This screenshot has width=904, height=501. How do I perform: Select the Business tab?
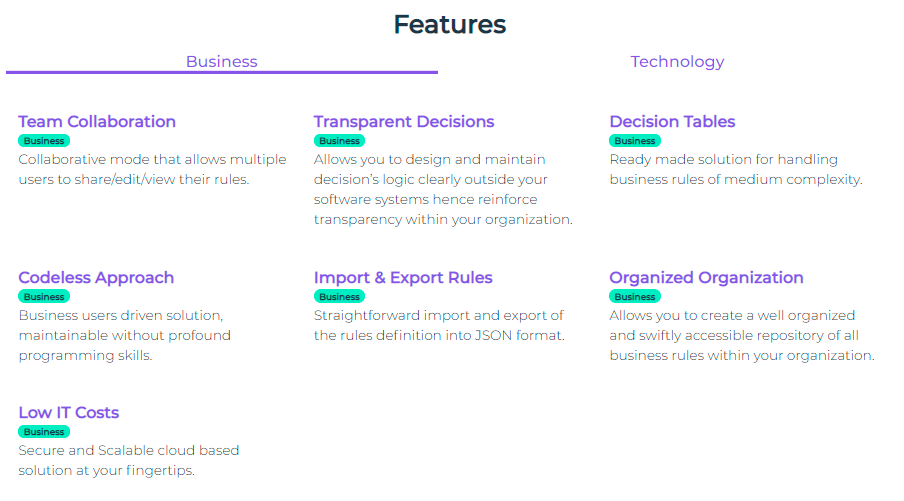221,62
